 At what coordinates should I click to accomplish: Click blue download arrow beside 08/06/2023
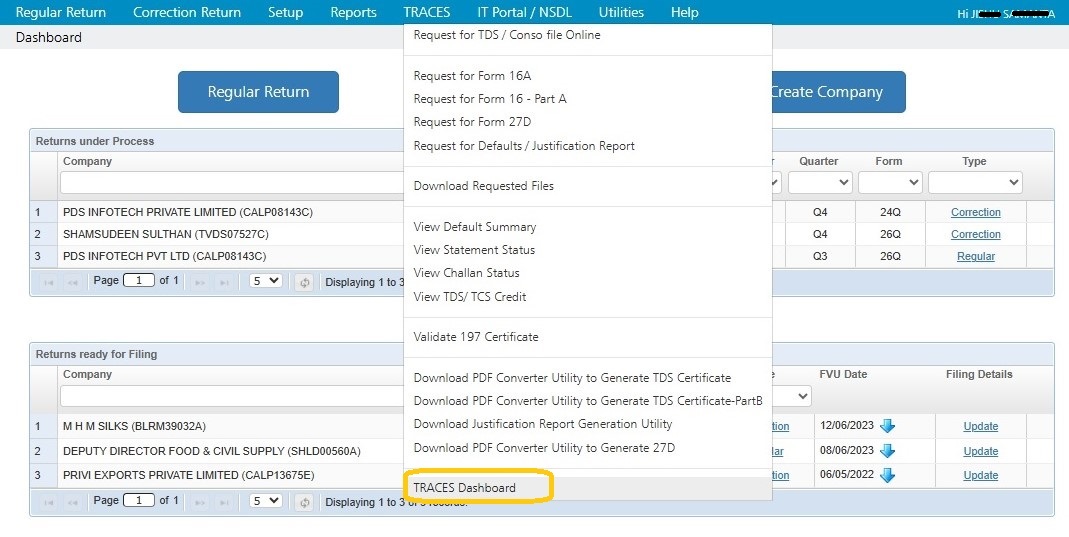(x=886, y=451)
